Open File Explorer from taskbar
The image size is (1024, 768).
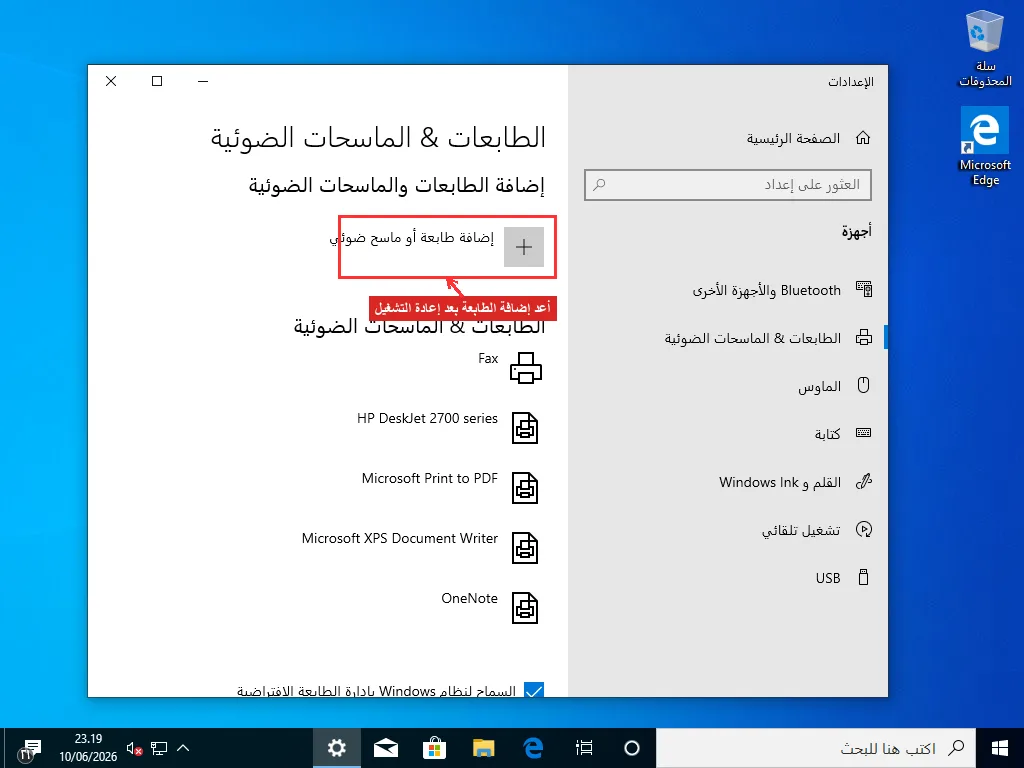pyautogui.click(x=484, y=748)
